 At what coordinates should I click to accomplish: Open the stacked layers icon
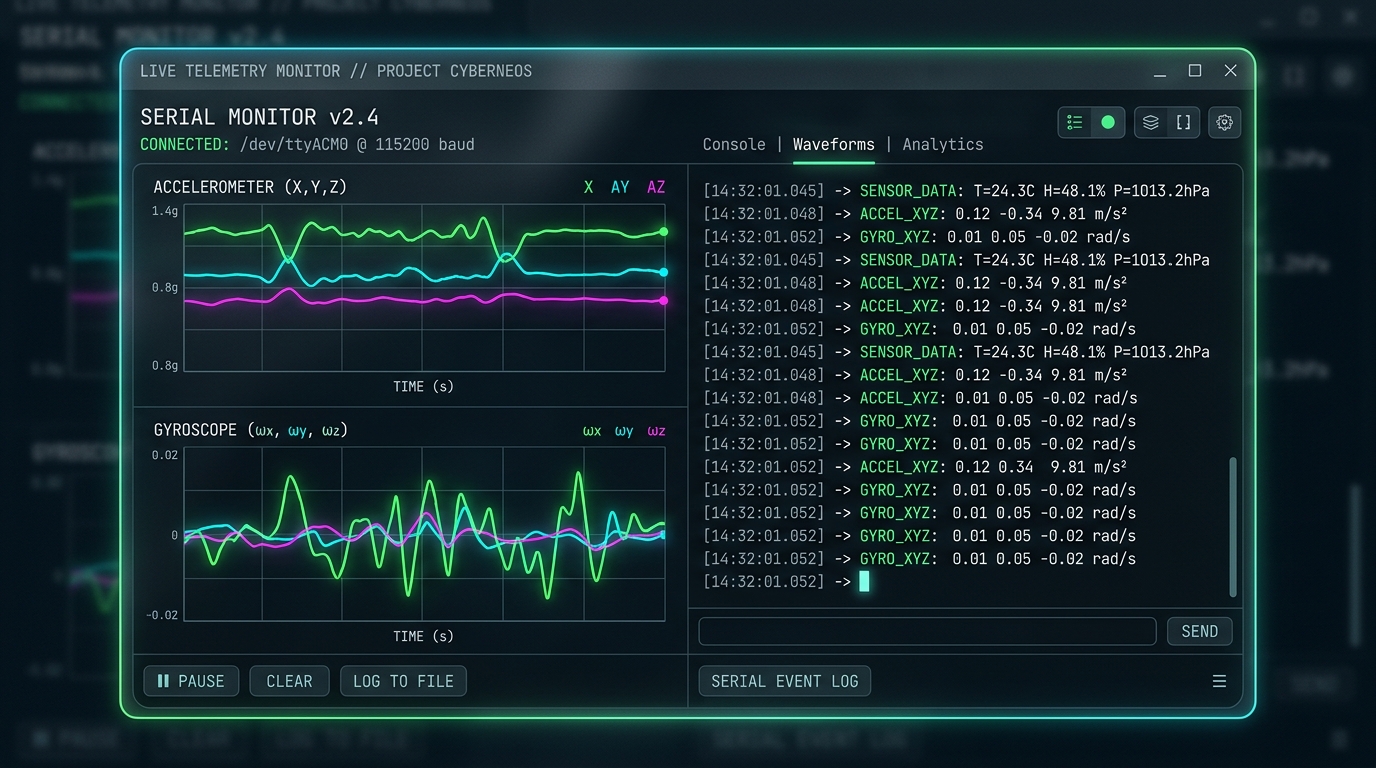(1151, 122)
